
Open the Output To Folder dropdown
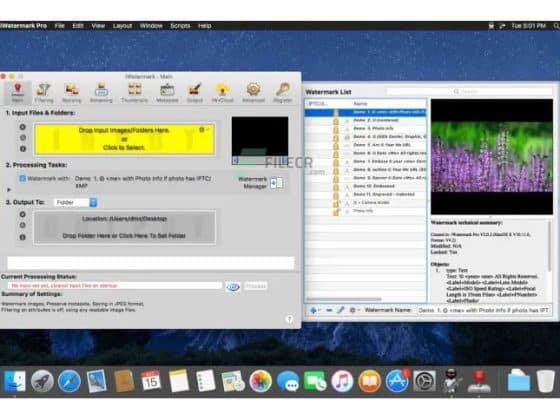click(76, 202)
